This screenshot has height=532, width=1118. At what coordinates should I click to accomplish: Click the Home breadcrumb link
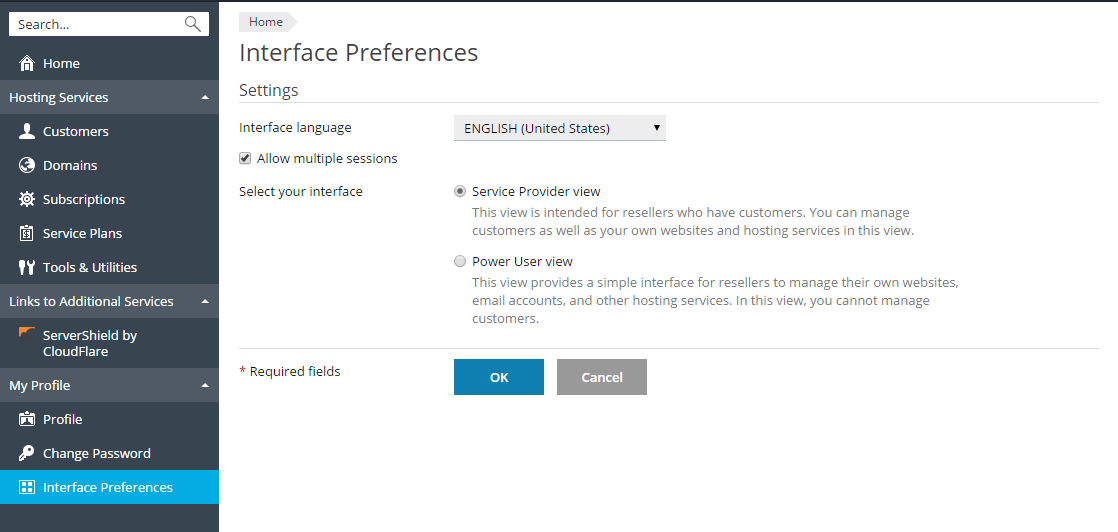pyautogui.click(x=266, y=22)
